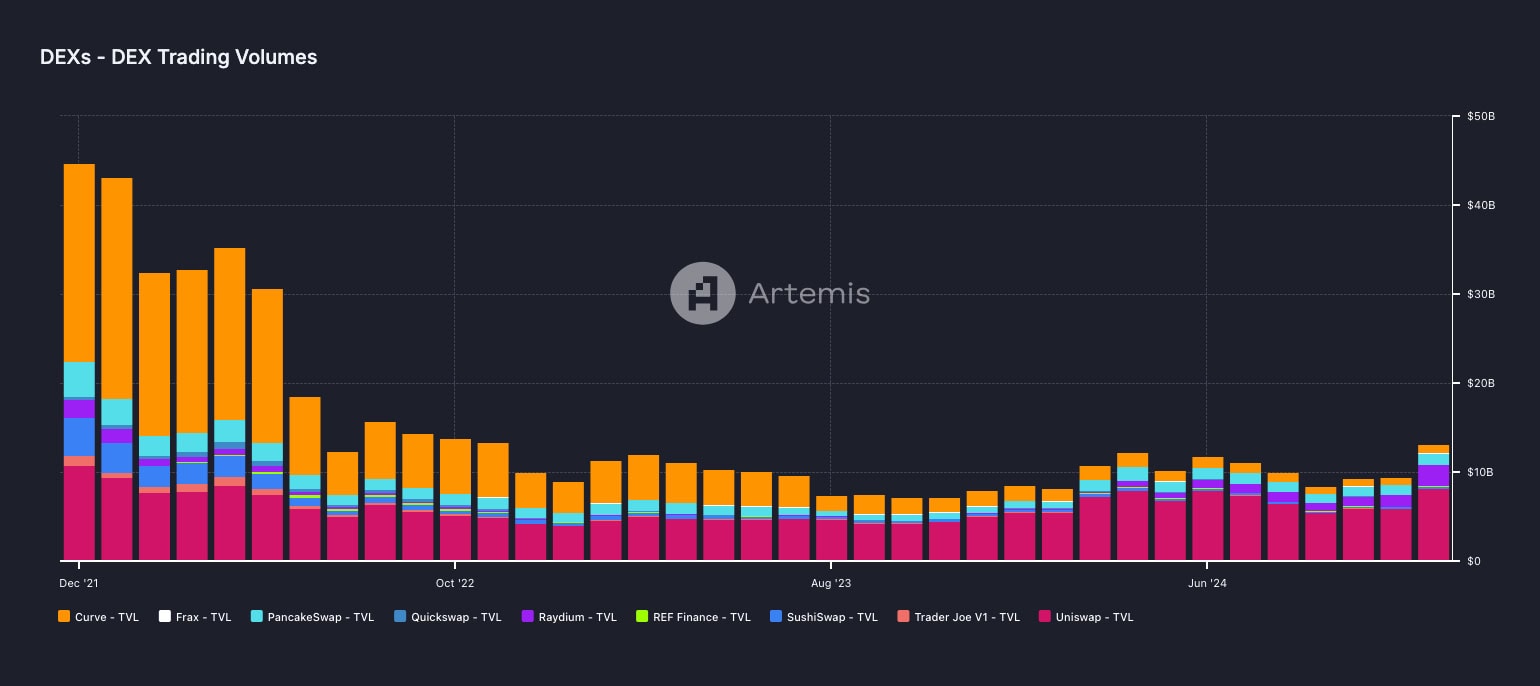Click the Oct '22 x-axis label
This screenshot has height=686, width=1540.
(454, 582)
